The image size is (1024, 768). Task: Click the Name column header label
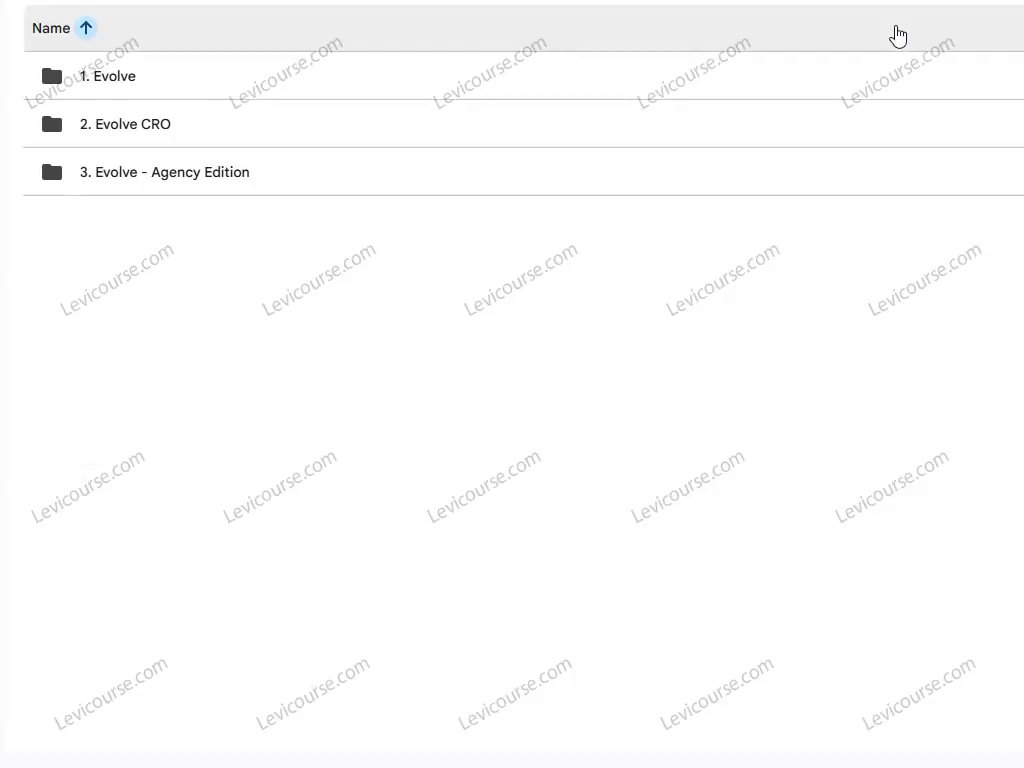tap(51, 28)
